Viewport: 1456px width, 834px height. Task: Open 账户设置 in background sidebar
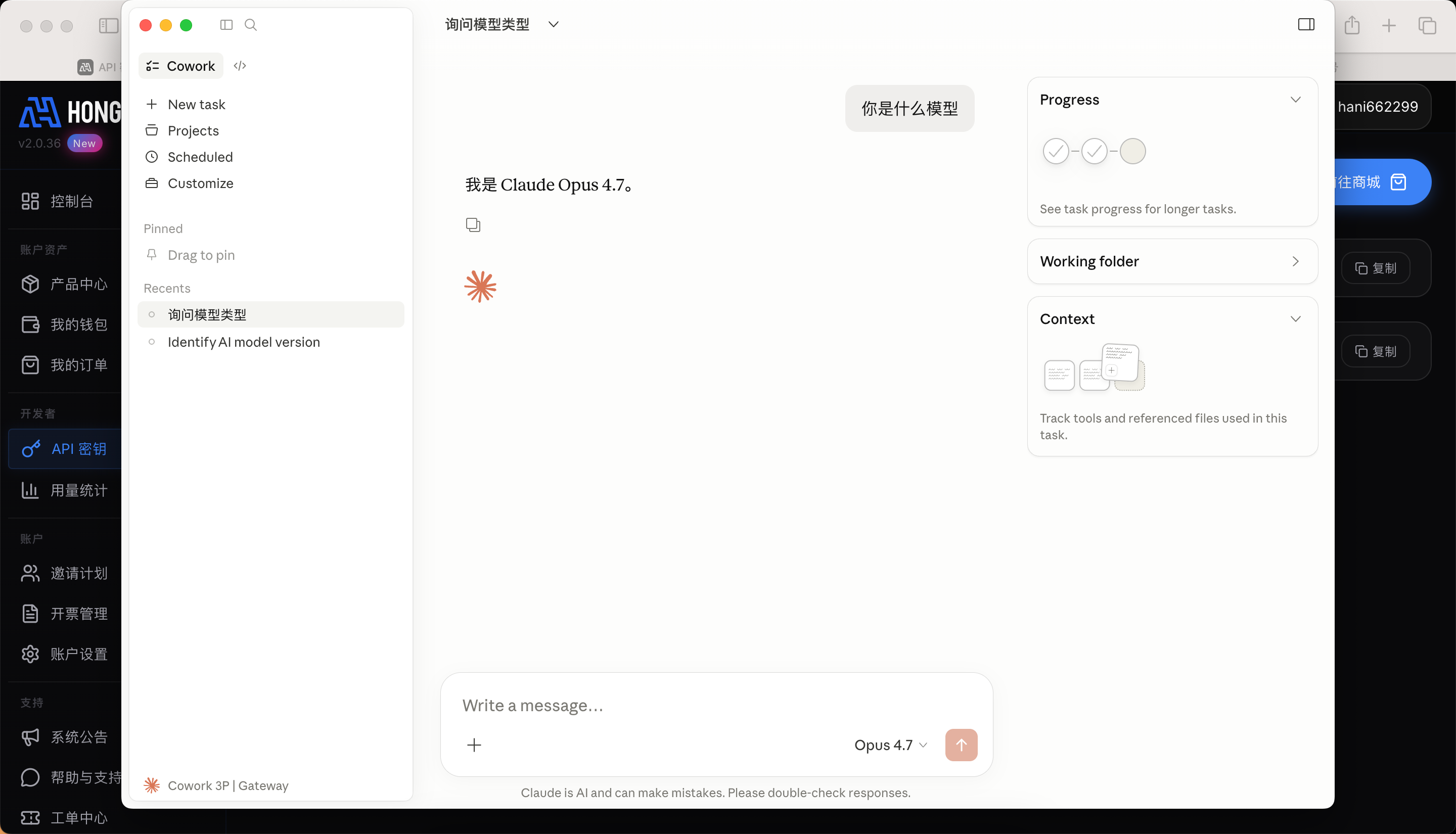point(64,654)
